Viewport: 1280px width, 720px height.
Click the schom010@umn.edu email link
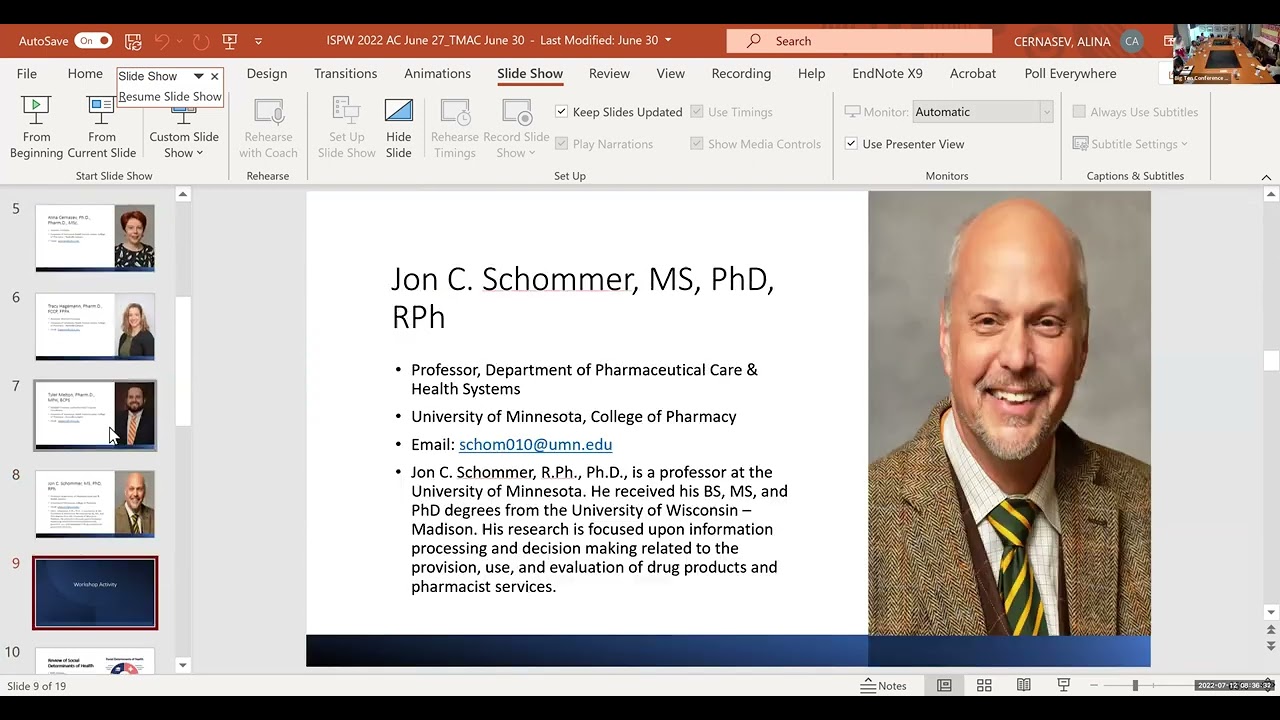tap(535, 445)
